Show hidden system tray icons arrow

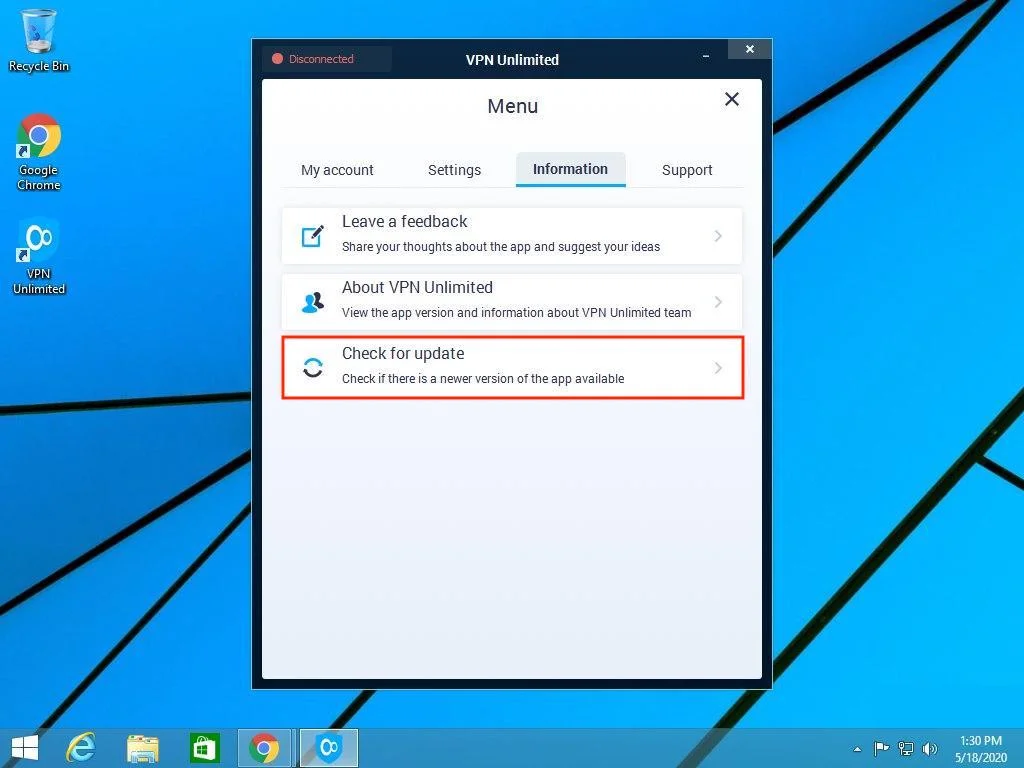click(x=857, y=749)
